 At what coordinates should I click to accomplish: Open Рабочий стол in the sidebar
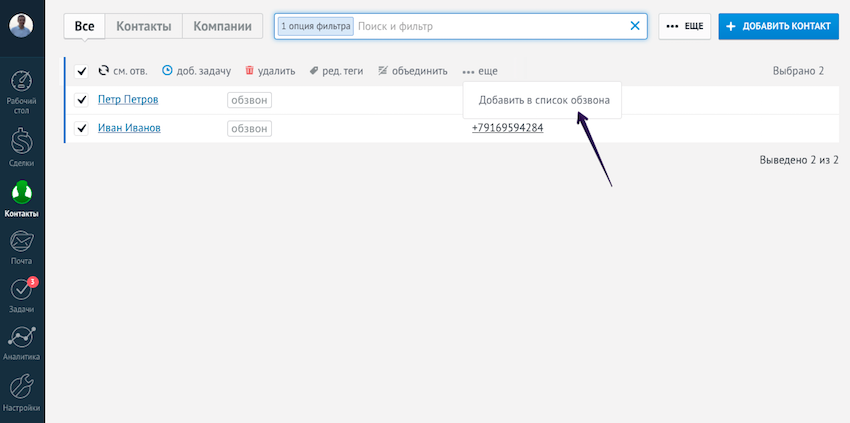point(22,92)
